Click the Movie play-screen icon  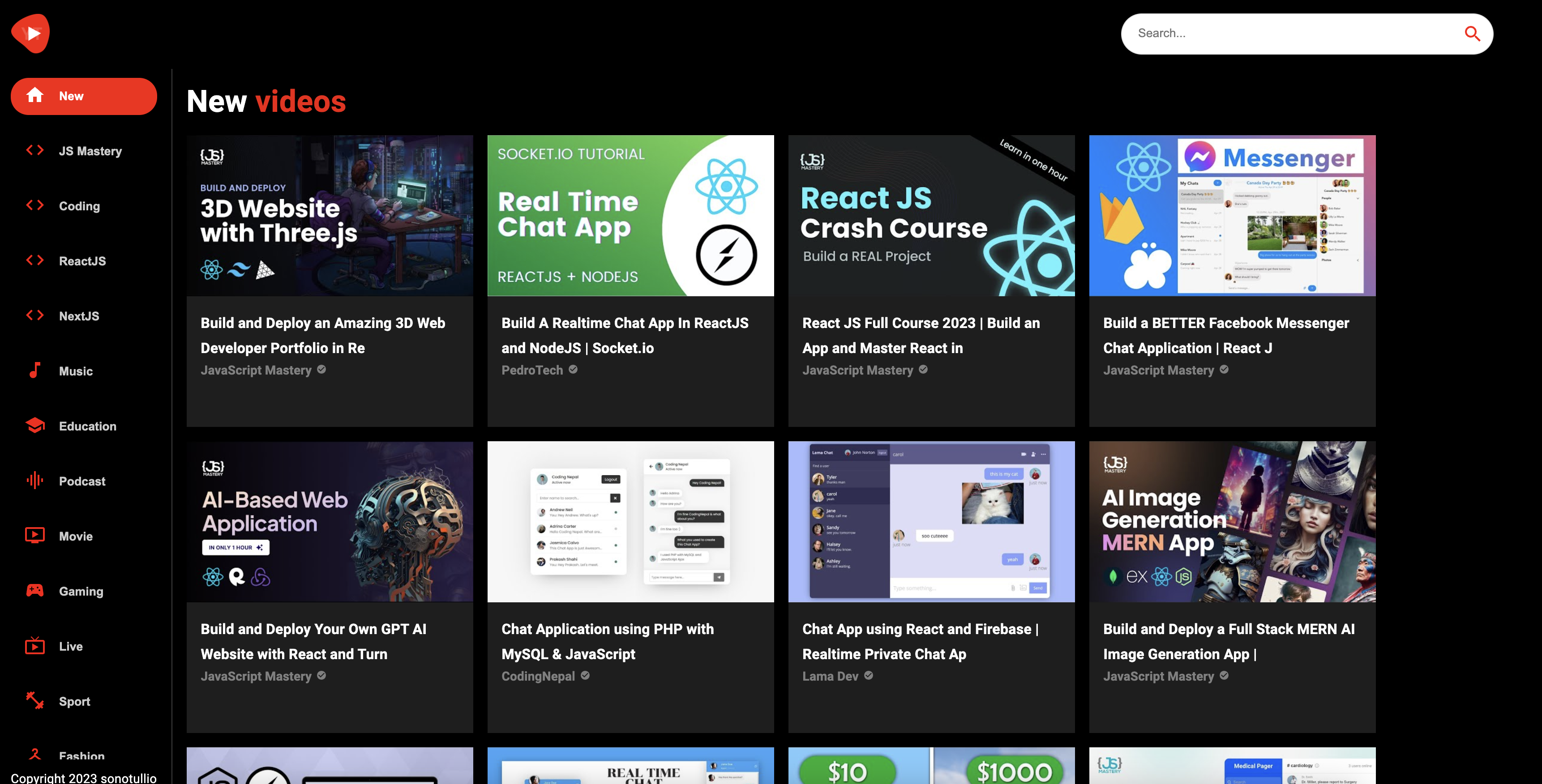click(x=35, y=535)
